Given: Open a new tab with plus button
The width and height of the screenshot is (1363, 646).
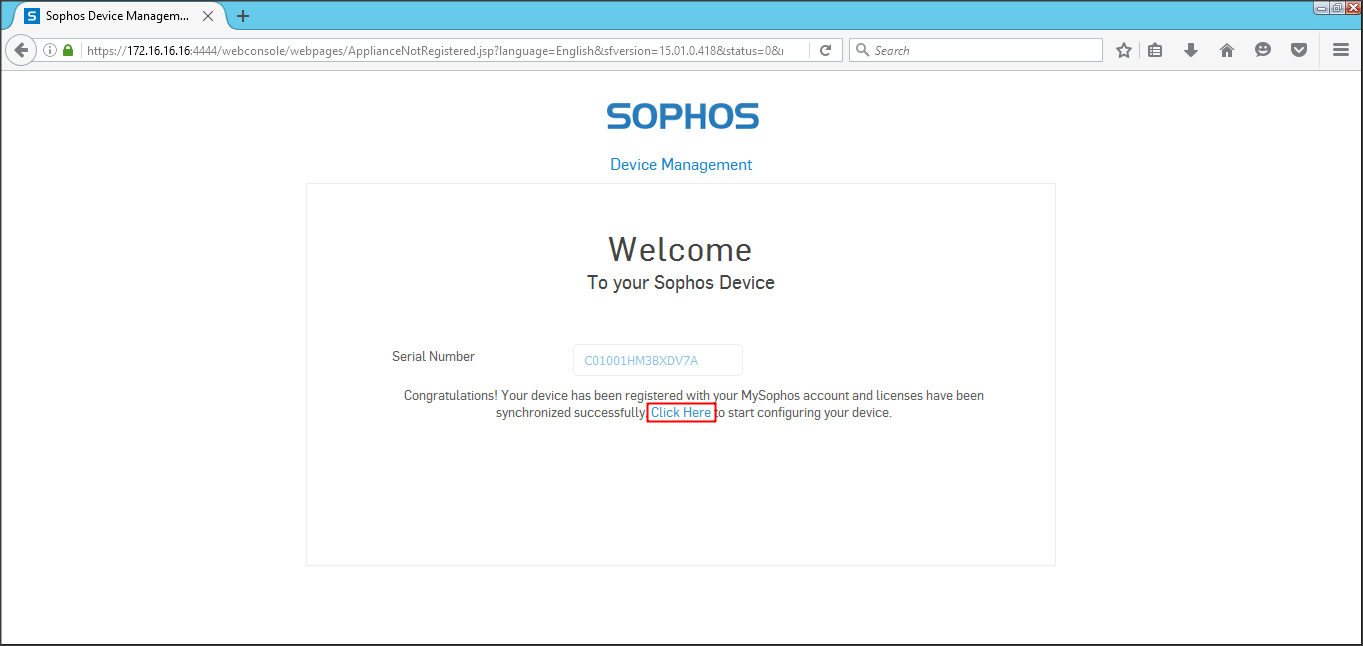Looking at the screenshot, I should pos(243,16).
